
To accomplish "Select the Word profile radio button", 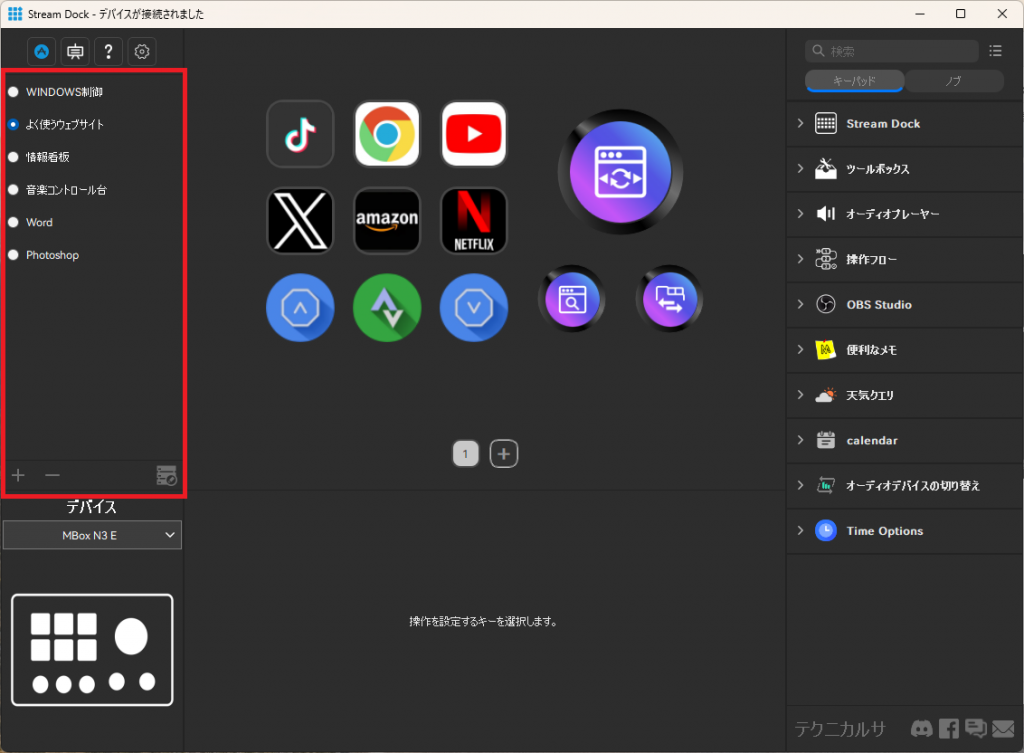I will click(13, 222).
